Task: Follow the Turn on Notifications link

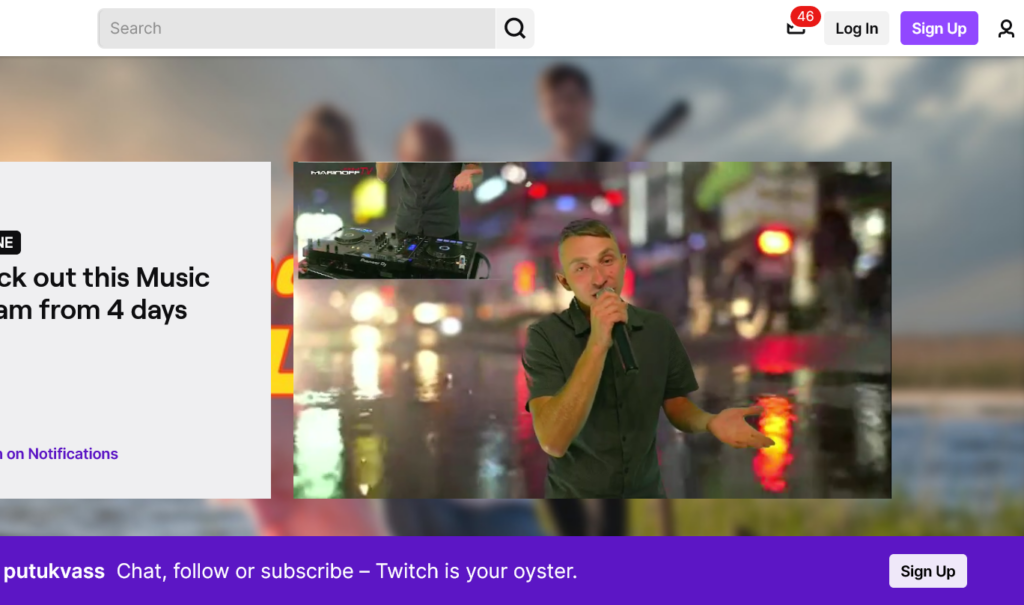Action: 60,454
